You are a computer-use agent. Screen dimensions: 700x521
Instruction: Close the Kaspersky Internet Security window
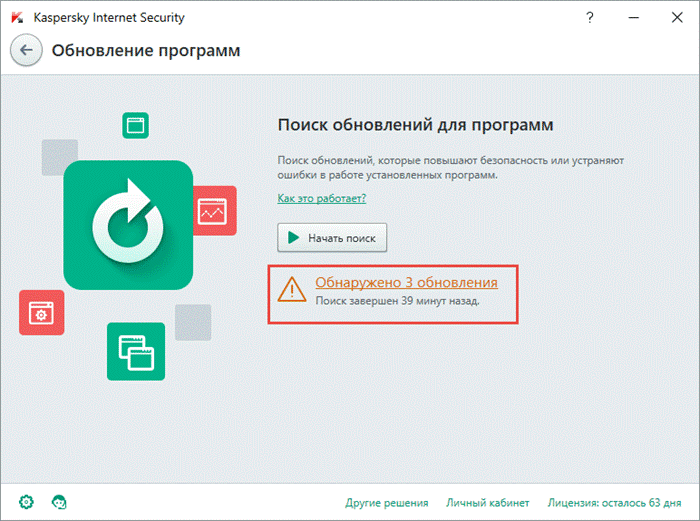pyautogui.click(x=677, y=17)
